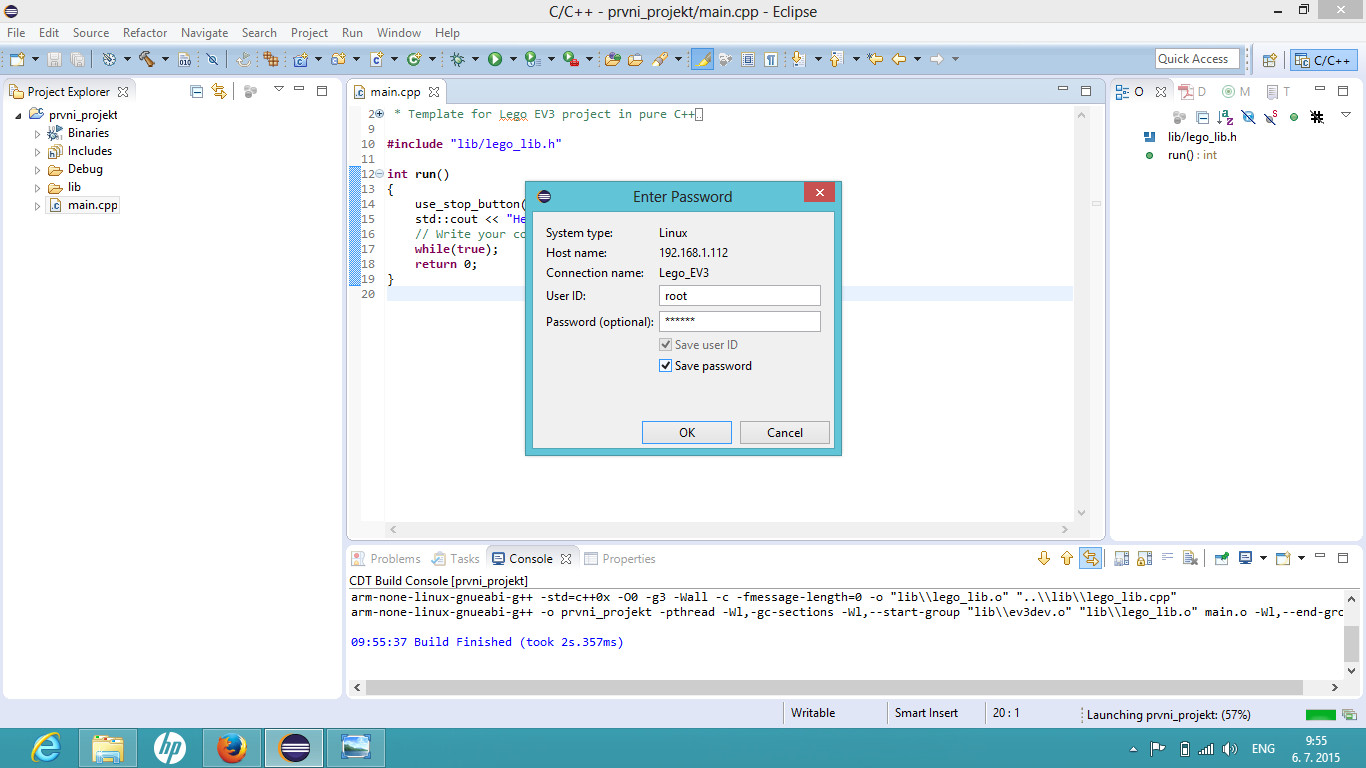Click the alphabetical Sort icon in Outline
The height and width of the screenshot is (768, 1366).
point(1225,117)
